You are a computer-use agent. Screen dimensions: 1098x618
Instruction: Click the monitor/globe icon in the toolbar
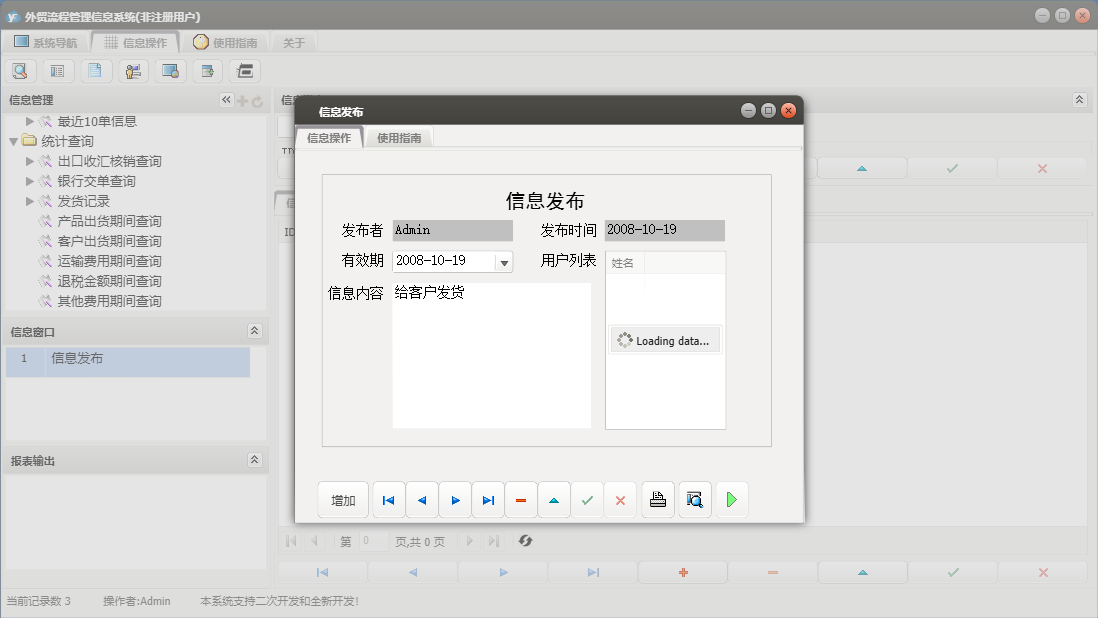coord(168,70)
